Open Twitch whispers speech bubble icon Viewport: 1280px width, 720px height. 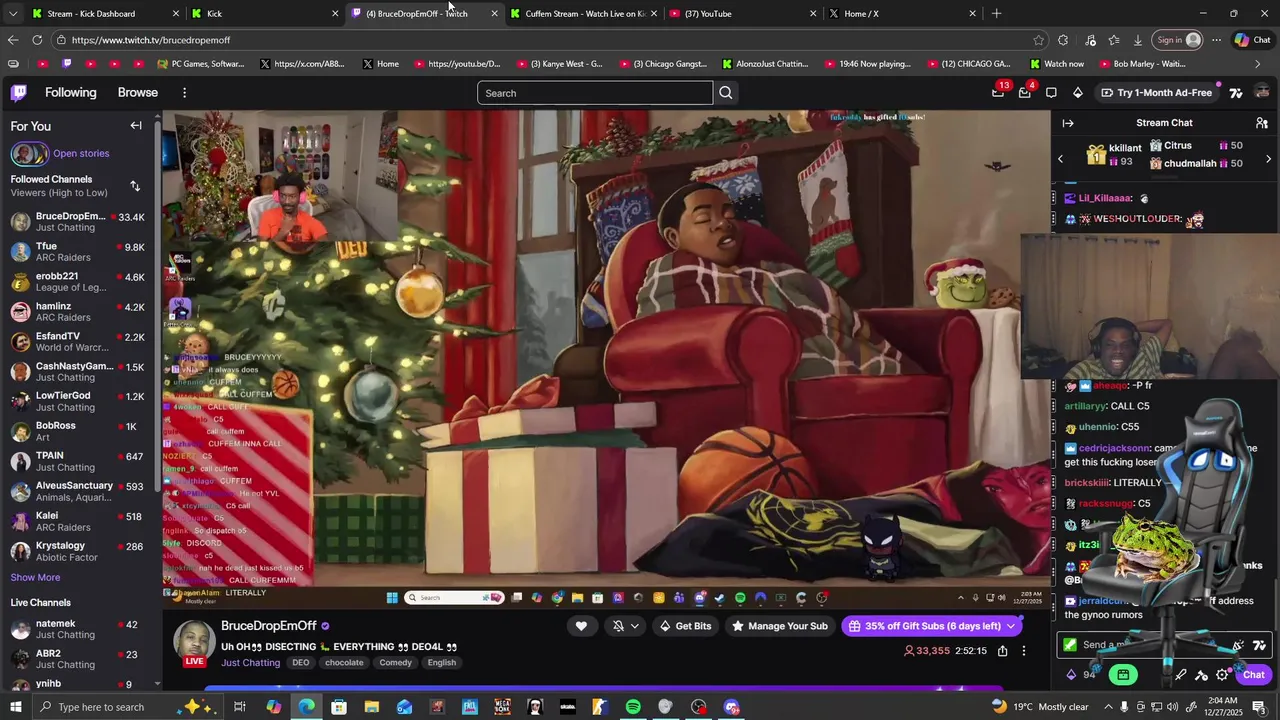1051,93
